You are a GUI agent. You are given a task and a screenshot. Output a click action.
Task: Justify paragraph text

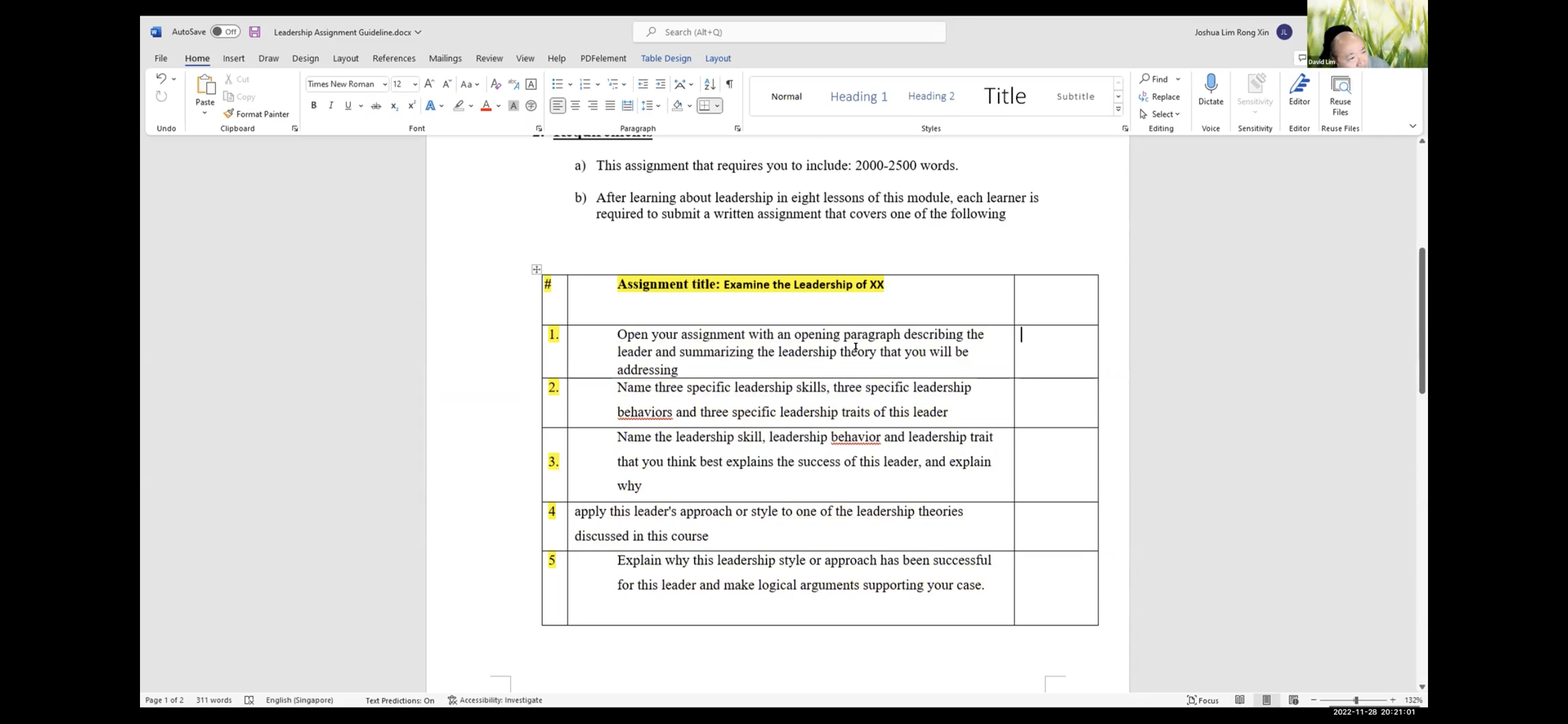(610, 106)
